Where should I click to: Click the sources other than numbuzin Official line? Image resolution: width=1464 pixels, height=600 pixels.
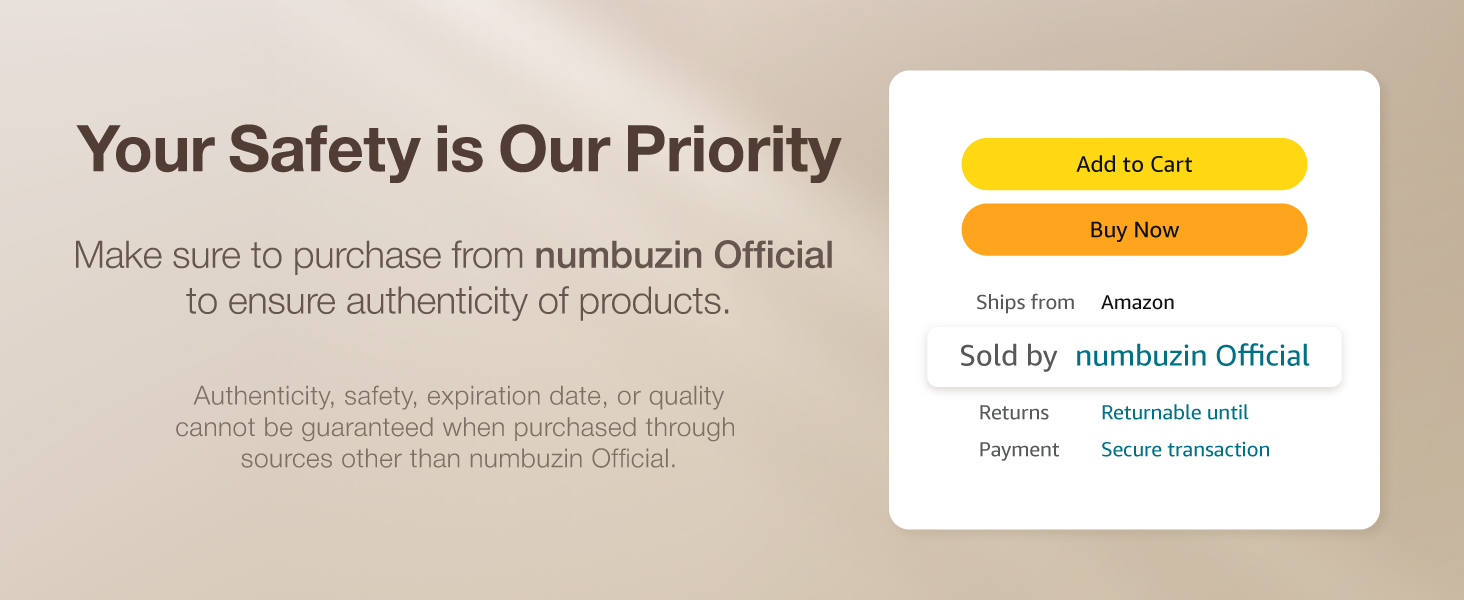(x=458, y=459)
